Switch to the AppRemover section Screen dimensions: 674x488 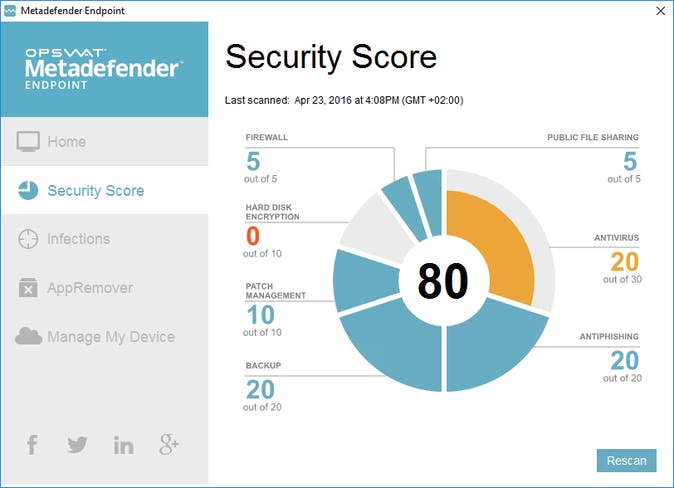point(104,288)
